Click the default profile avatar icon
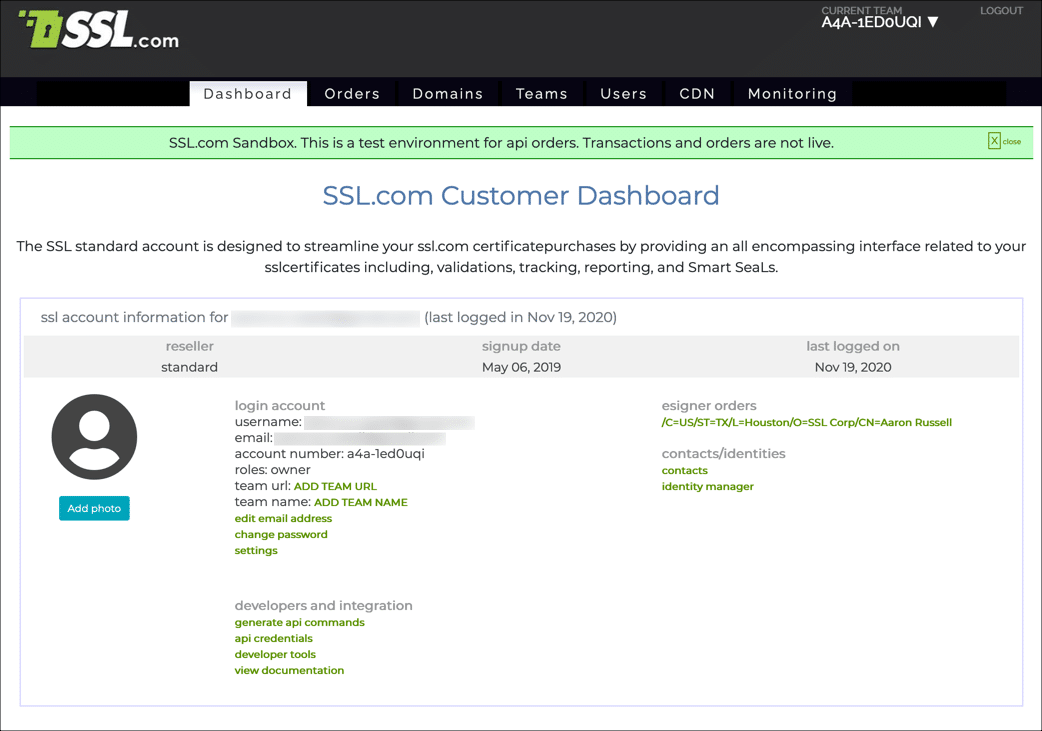1042x731 pixels. 94,437
